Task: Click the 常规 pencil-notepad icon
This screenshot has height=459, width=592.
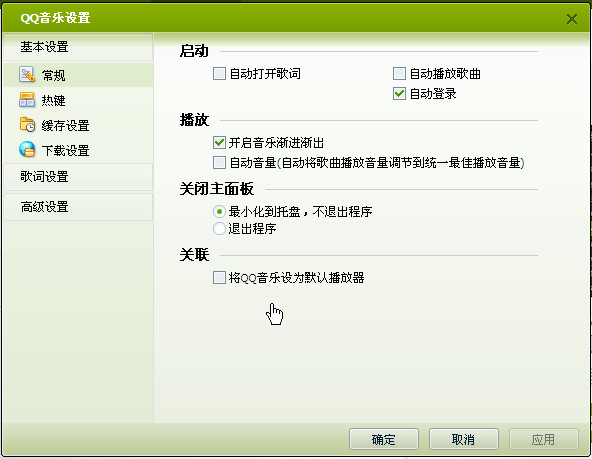Action: [x=27, y=75]
